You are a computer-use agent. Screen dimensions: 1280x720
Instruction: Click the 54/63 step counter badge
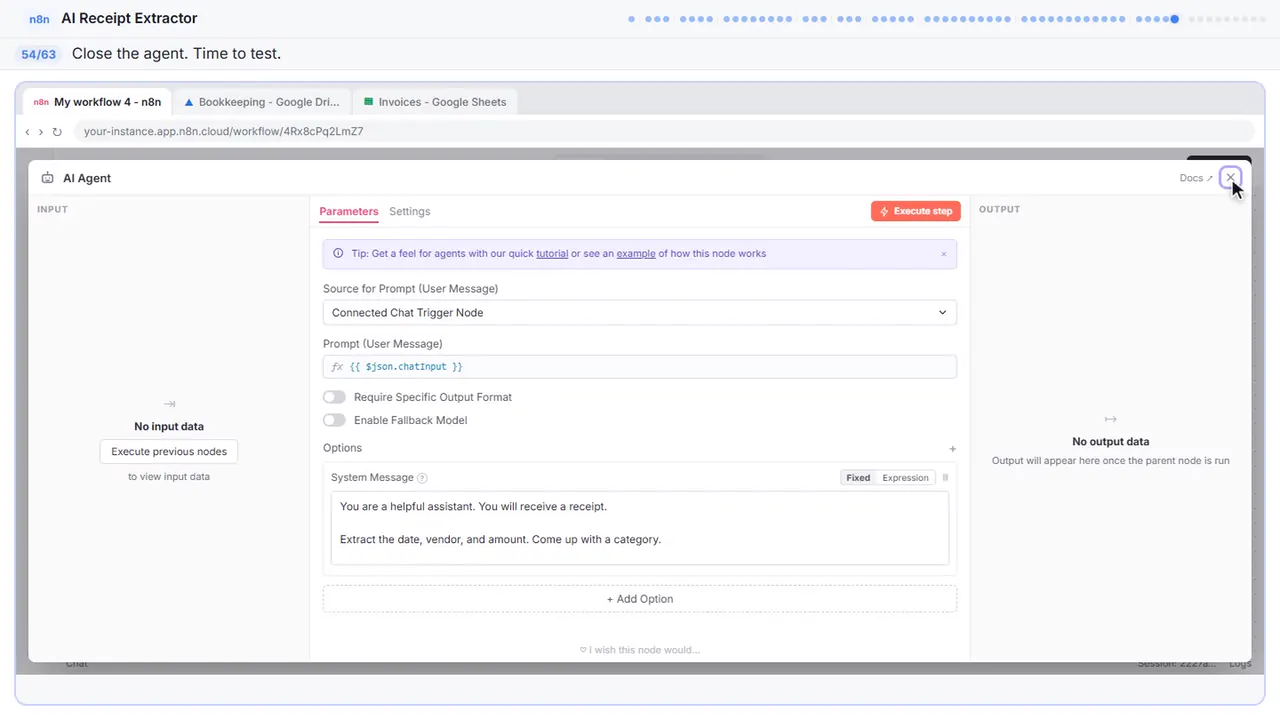click(38, 54)
